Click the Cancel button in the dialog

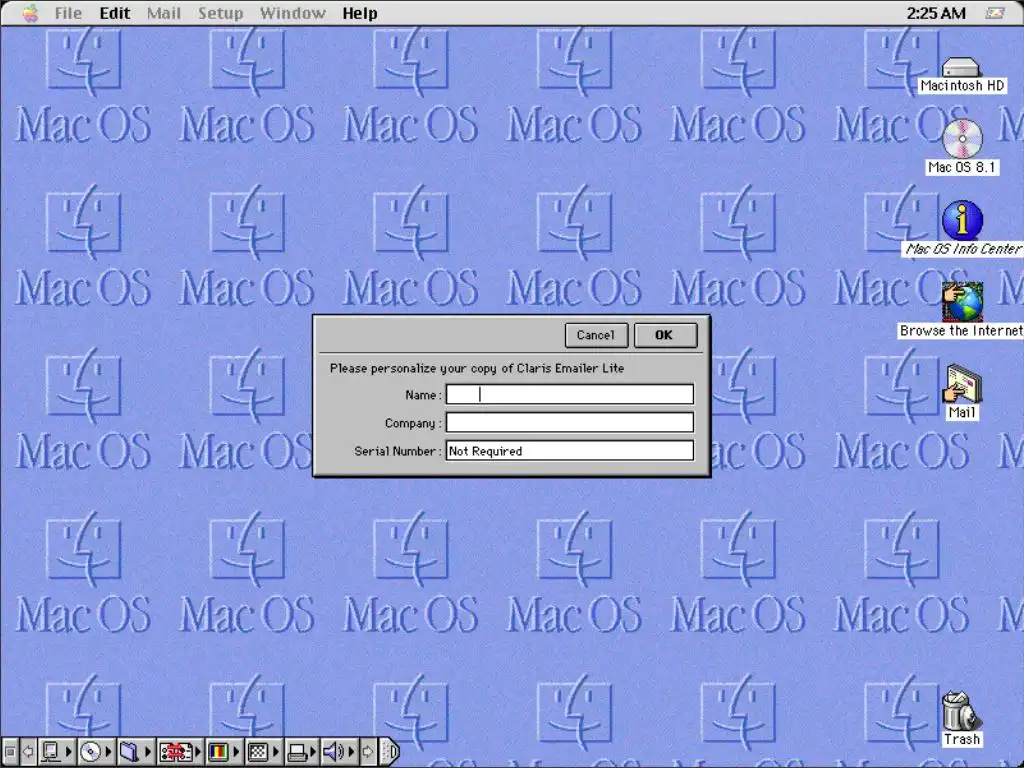click(x=596, y=335)
